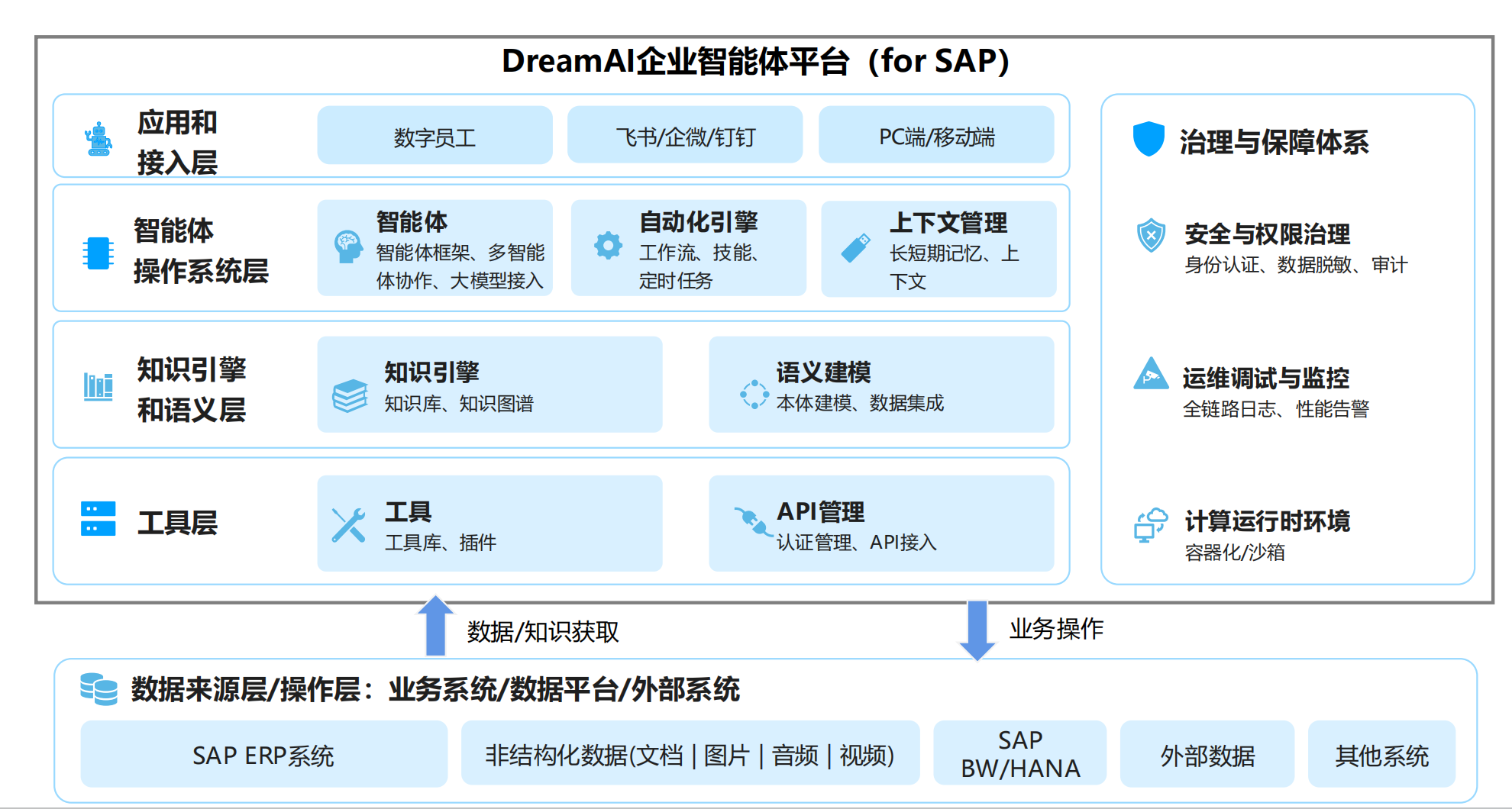The height and width of the screenshot is (809, 1512).
Task: Click the chip icon beside 智能体操作系统层
Action: (x=98, y=253)
